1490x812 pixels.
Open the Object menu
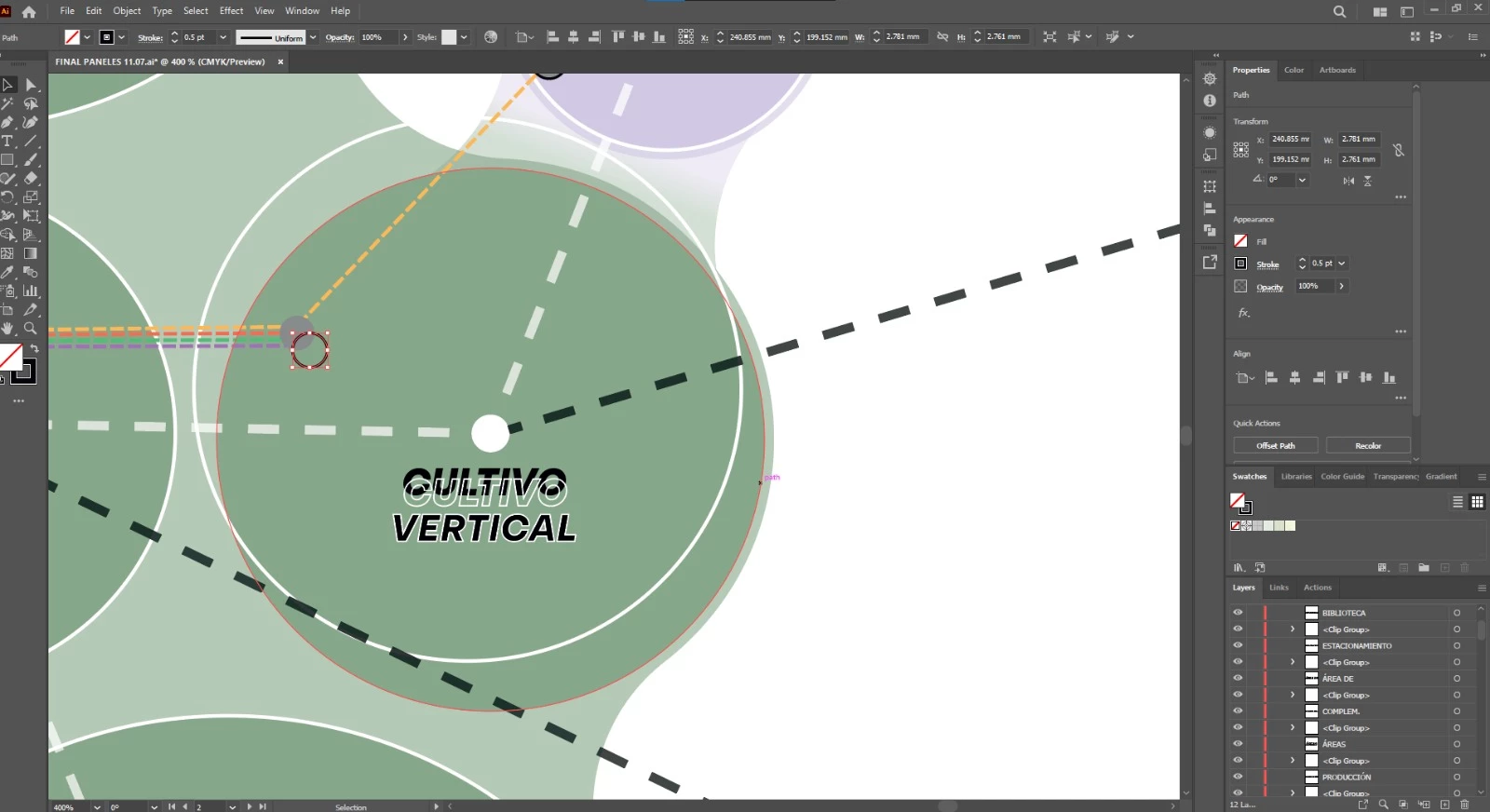click(x=127, y=11)
